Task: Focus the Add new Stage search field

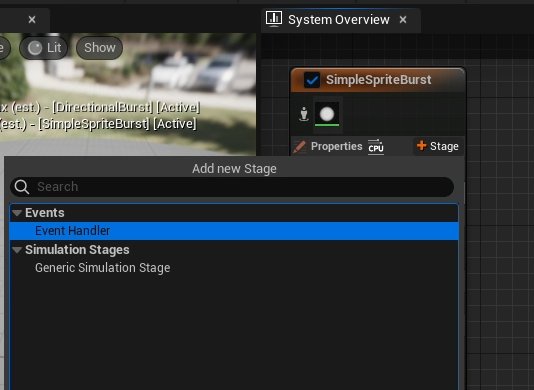Action: click(x=232, y=187)
